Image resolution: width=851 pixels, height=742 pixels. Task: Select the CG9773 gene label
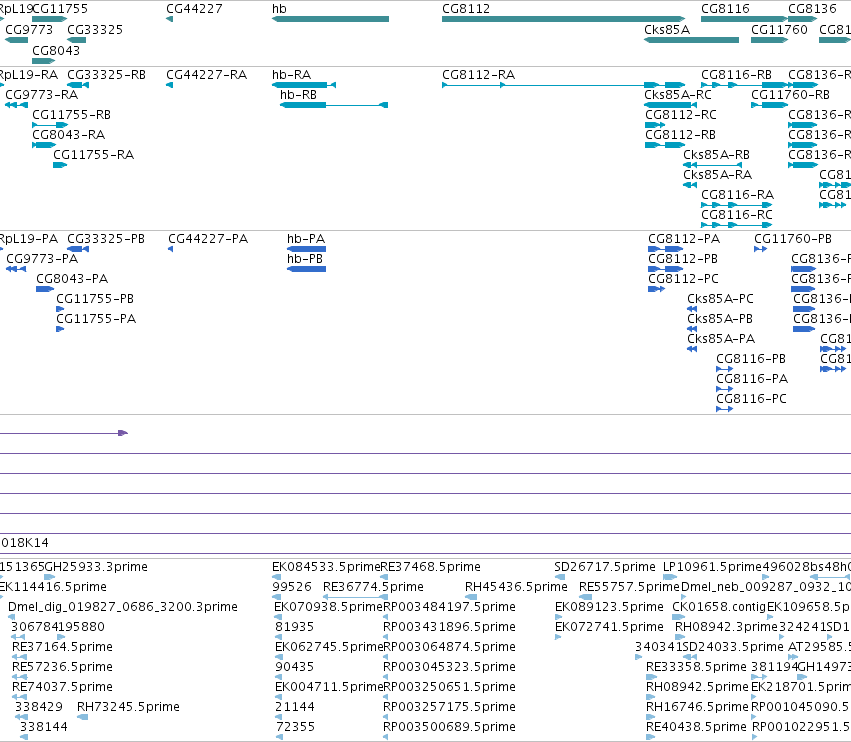[x=29, y=29]
